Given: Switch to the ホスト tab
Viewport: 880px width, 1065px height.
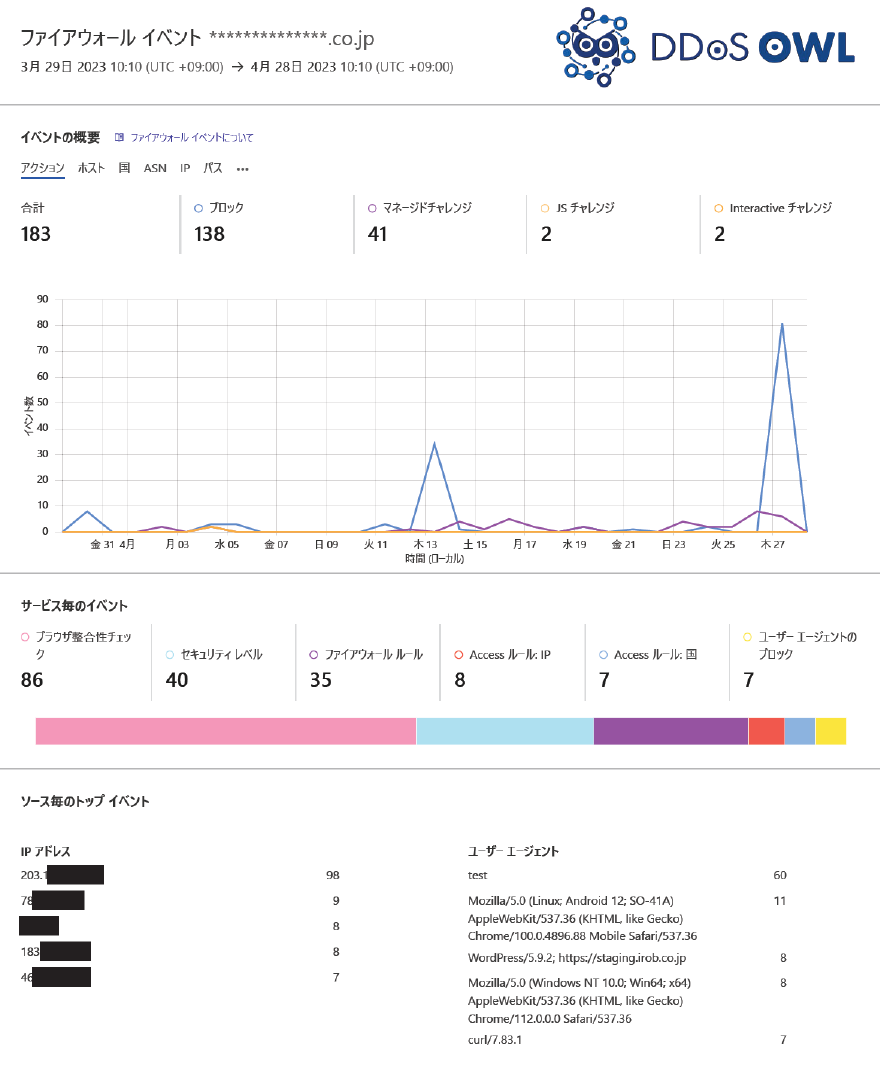Looking at the screenshot, I should coord(93,168).
